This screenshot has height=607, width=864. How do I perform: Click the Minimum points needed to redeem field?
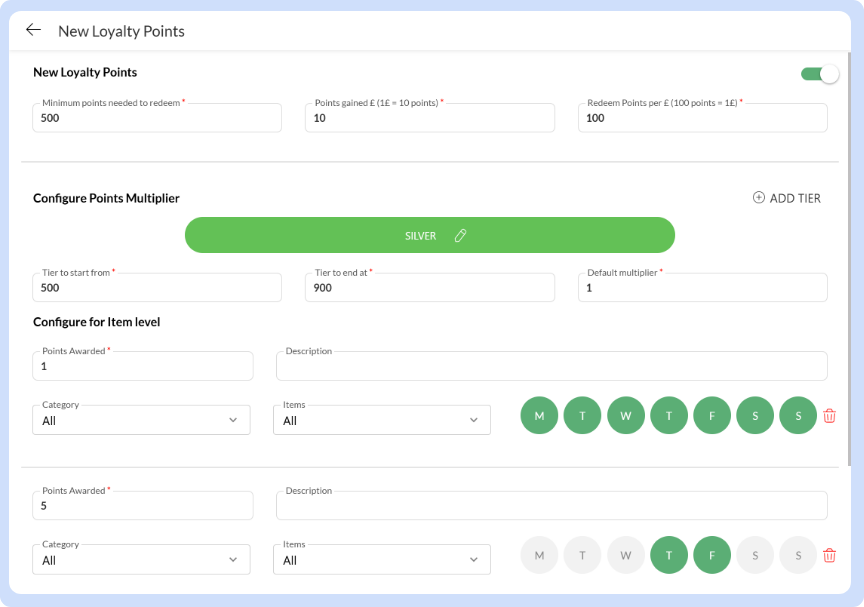tap(156, 118)
